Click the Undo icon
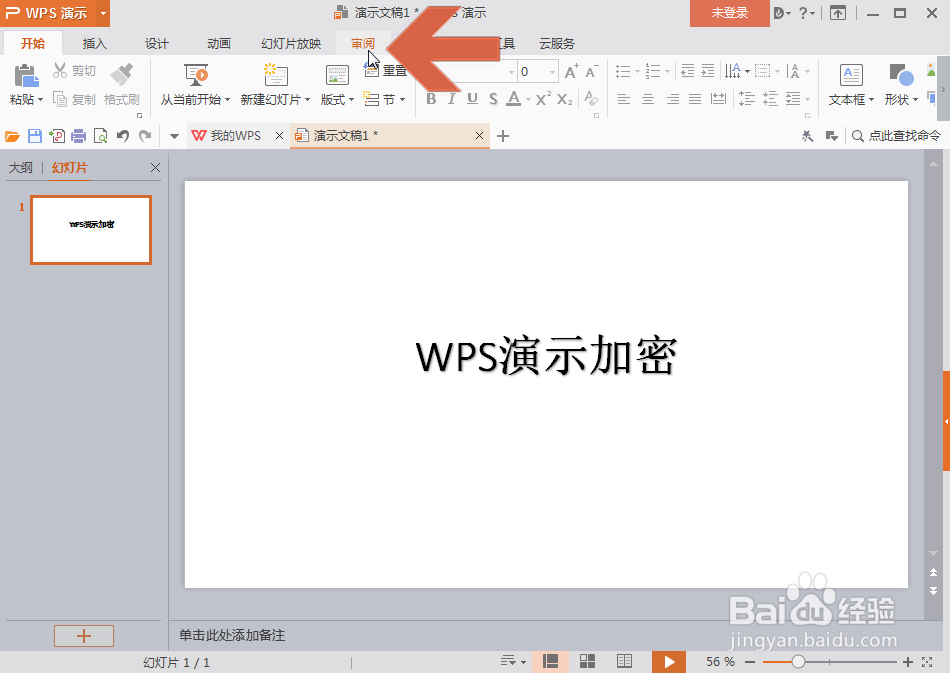Screen dimensions: 950x673 tap(122, 135)
